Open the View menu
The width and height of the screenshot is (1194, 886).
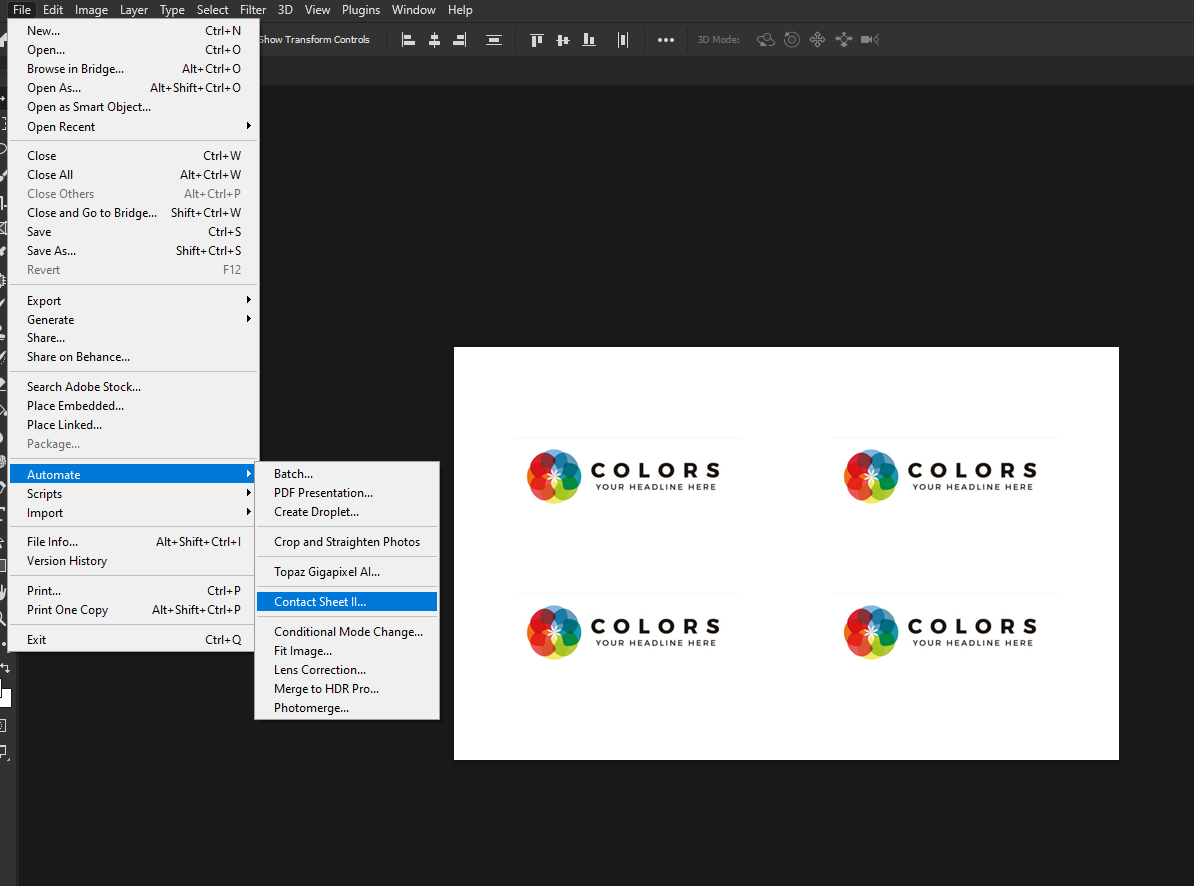tap(317, 10)
